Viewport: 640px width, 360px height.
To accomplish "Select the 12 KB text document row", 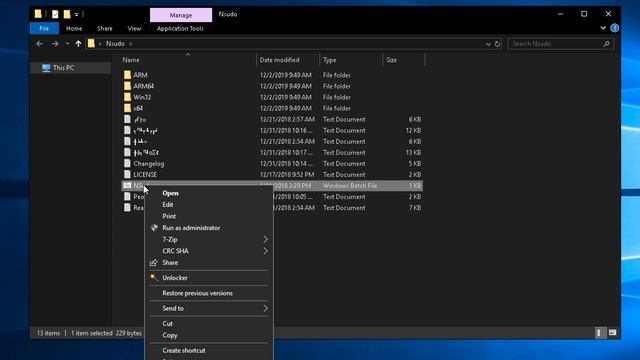I will 272,130.
